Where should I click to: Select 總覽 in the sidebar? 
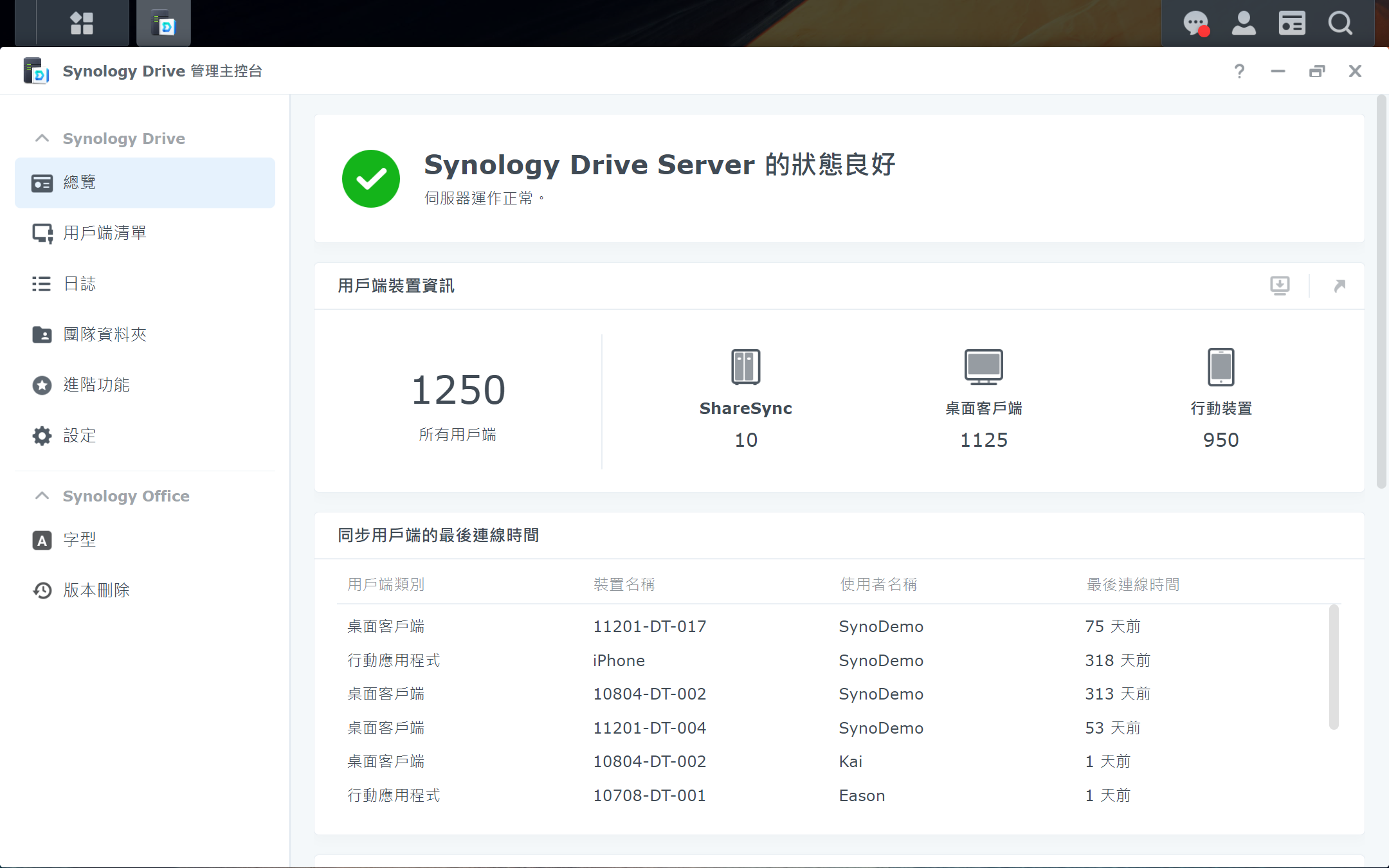(145, 183)
